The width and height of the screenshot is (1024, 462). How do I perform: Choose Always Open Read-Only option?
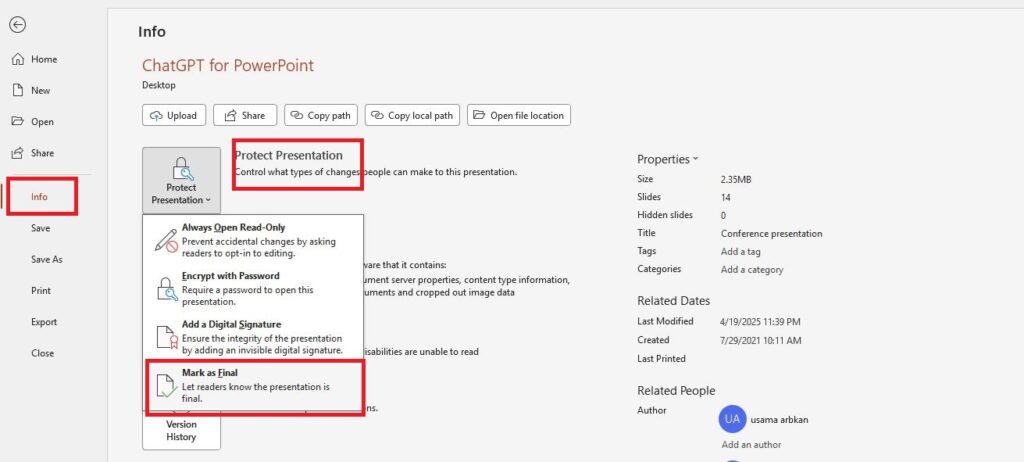point(253,240)
